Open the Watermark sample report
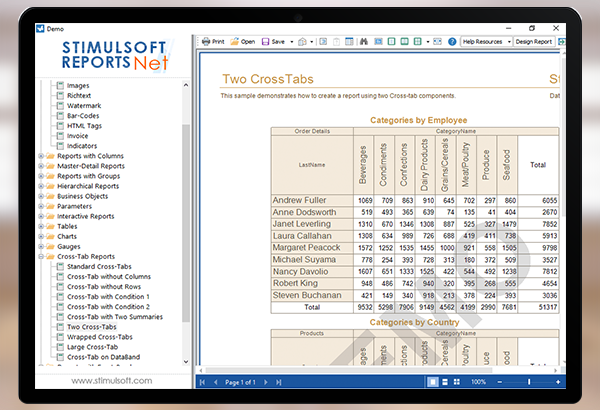Viewport: 600px width, 410px height. pos(84,106)
